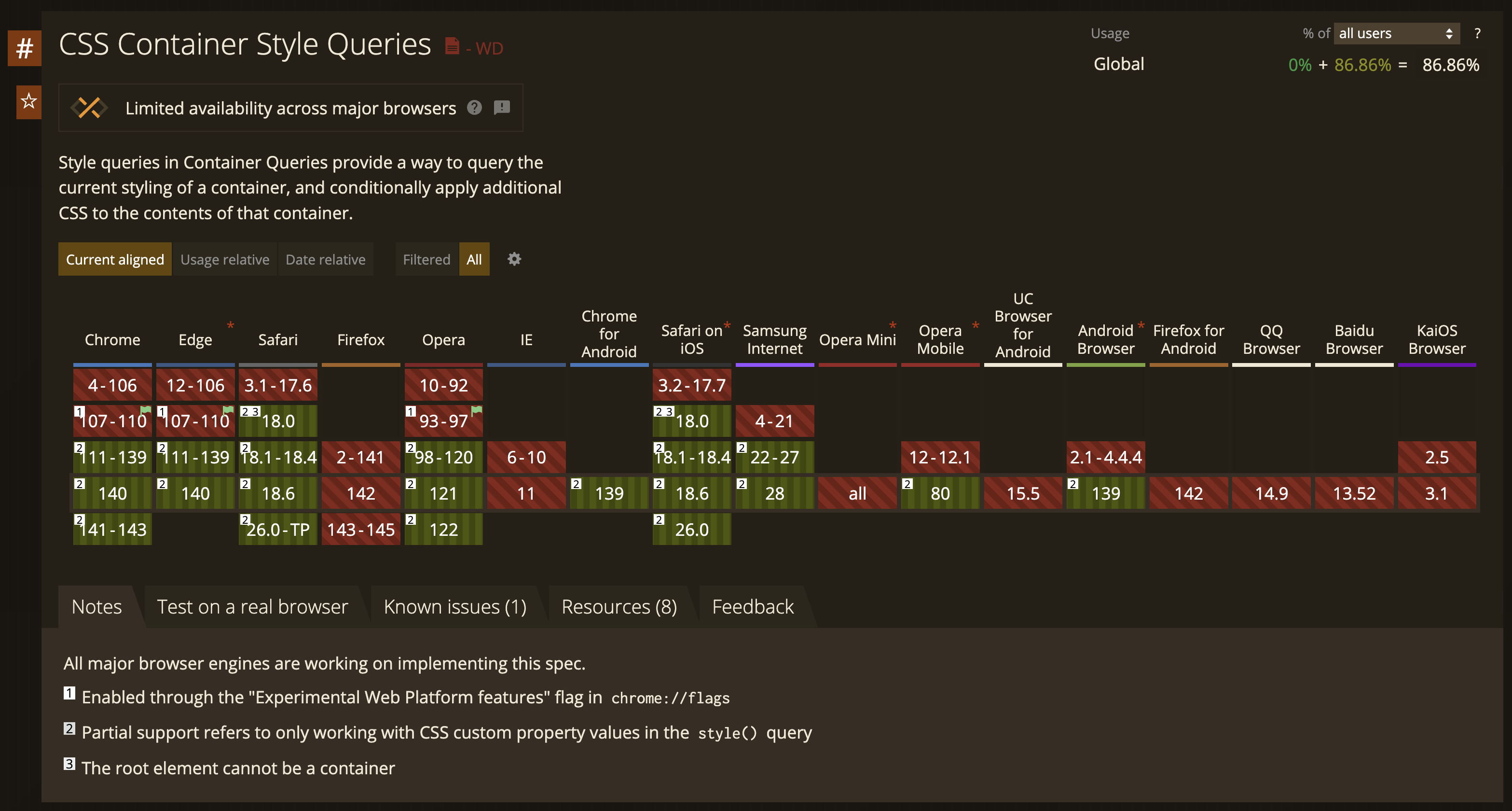Toggle the Filtered browsers option
The width and height of the screenshot is (1512, 811).
pyautogui.click(x=426, y=259)
